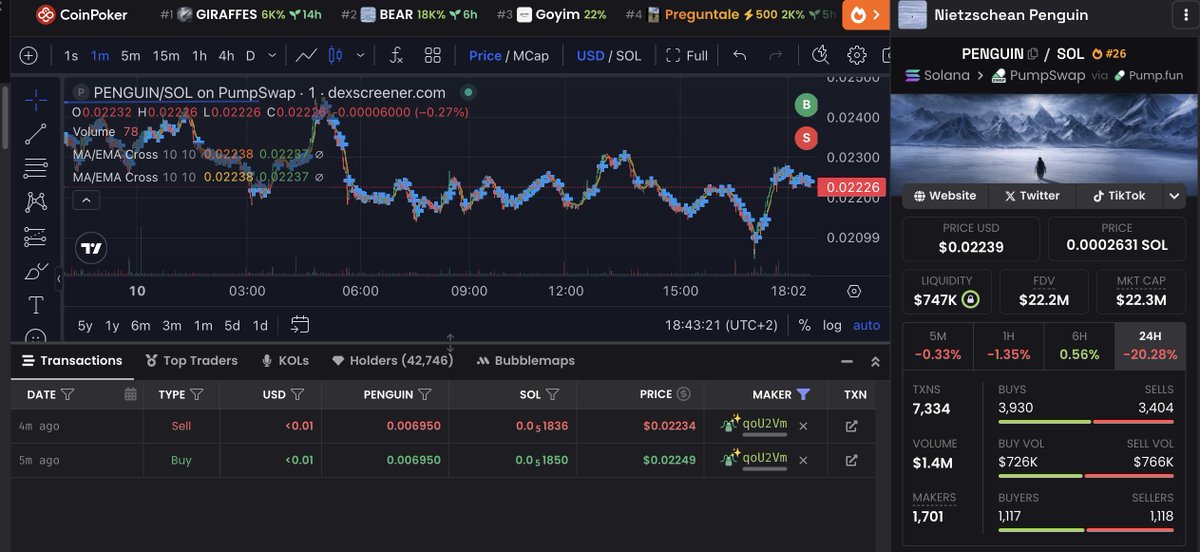Open the KOLs tab
This screenshot has height=552, width=1200.
pyautogui.click(x=285, y=361)
